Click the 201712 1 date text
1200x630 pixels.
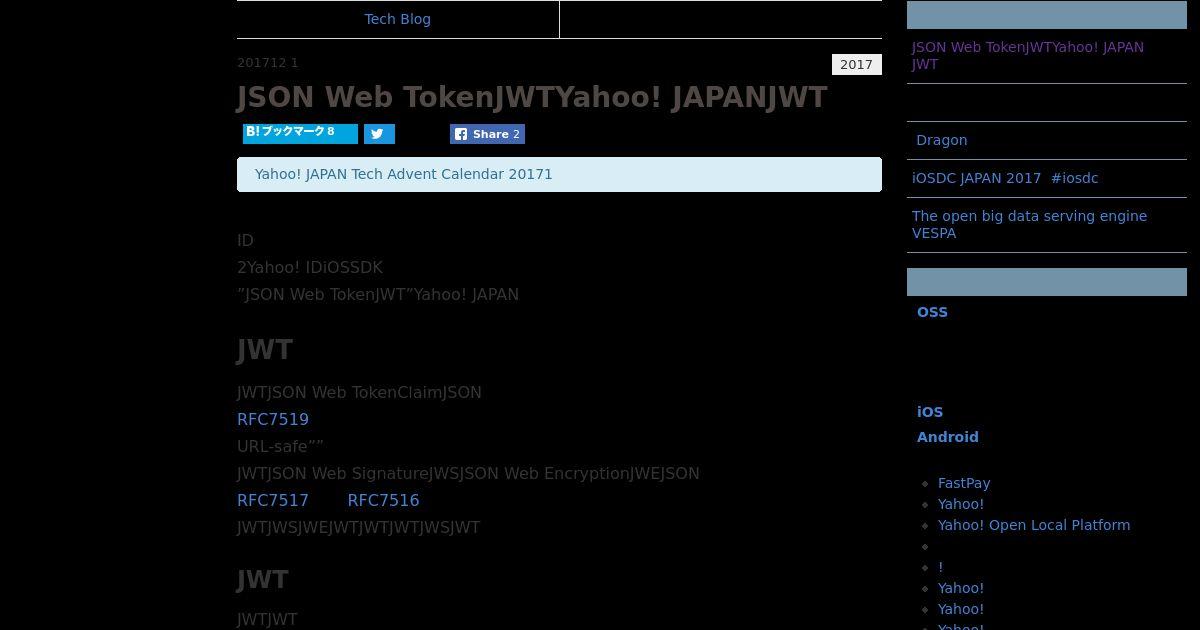[x=268, y=62]
